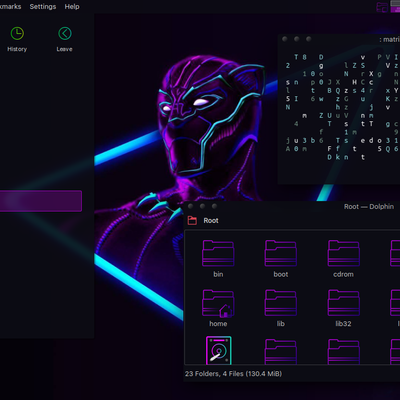The image size is (400, 400).
Task: Select the unlabeled folder beneath lib32
Action: point(344,352)
